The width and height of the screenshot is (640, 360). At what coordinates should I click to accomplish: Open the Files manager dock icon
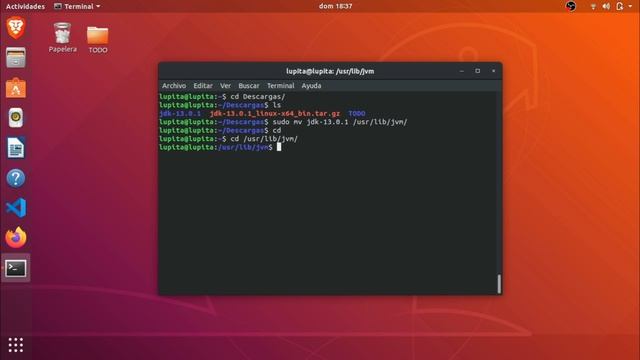click(16, 58)
